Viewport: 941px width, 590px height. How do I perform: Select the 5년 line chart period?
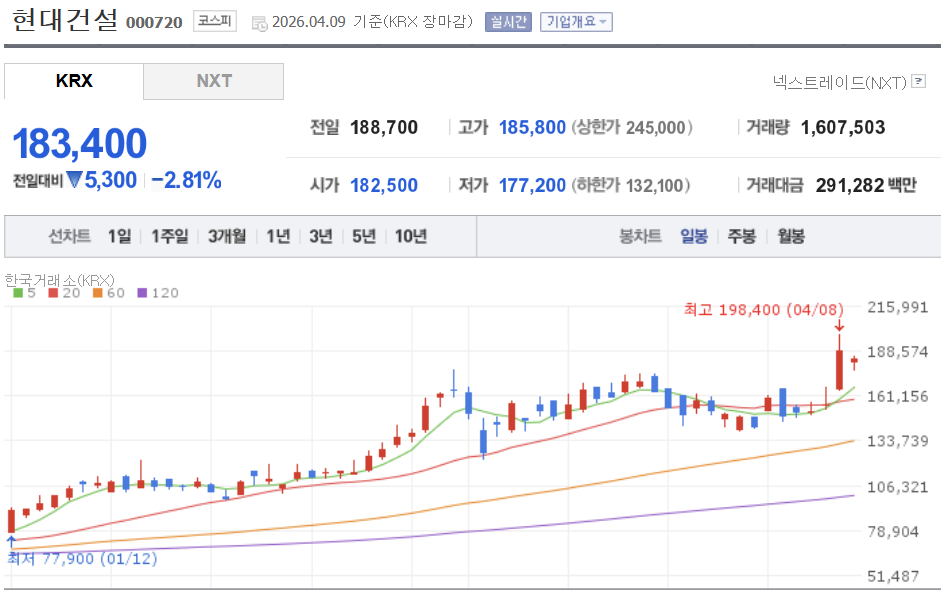(364, 236)
